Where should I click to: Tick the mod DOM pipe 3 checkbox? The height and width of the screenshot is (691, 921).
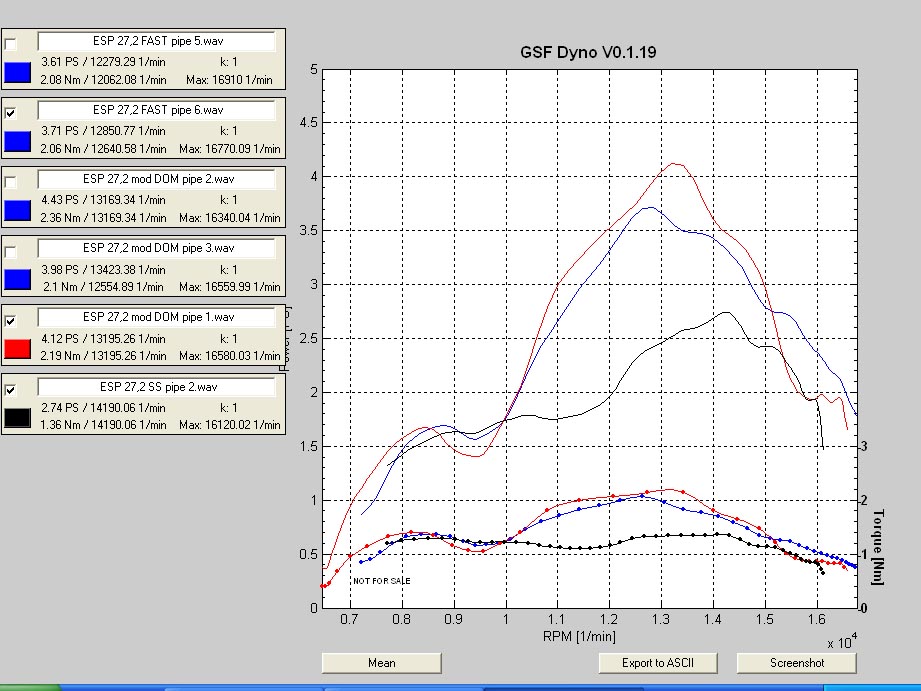pos(11,251)
